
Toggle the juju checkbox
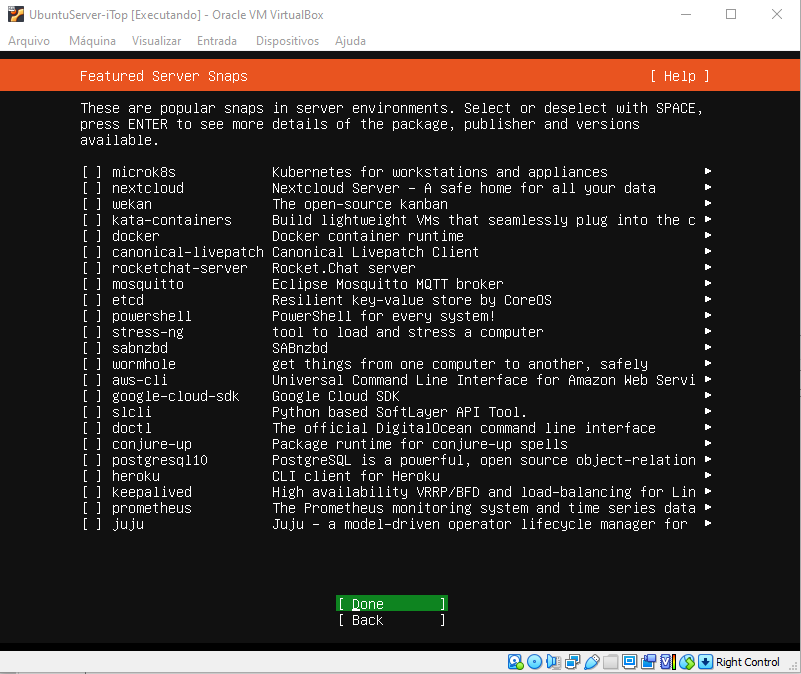(x=91, y=524)
